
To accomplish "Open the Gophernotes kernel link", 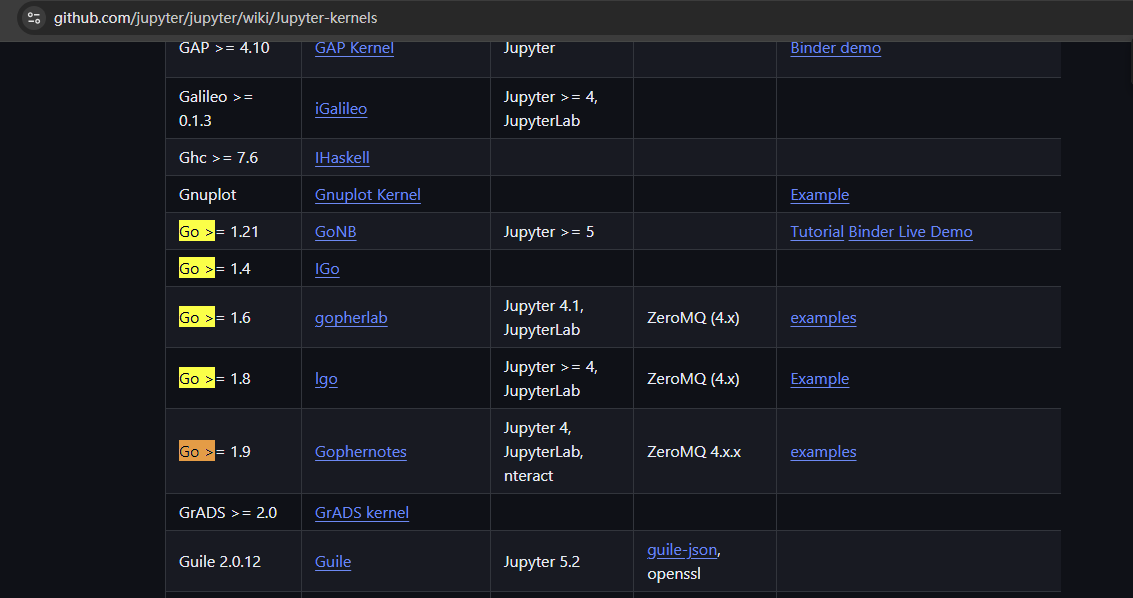I will (x=360, y=452).
